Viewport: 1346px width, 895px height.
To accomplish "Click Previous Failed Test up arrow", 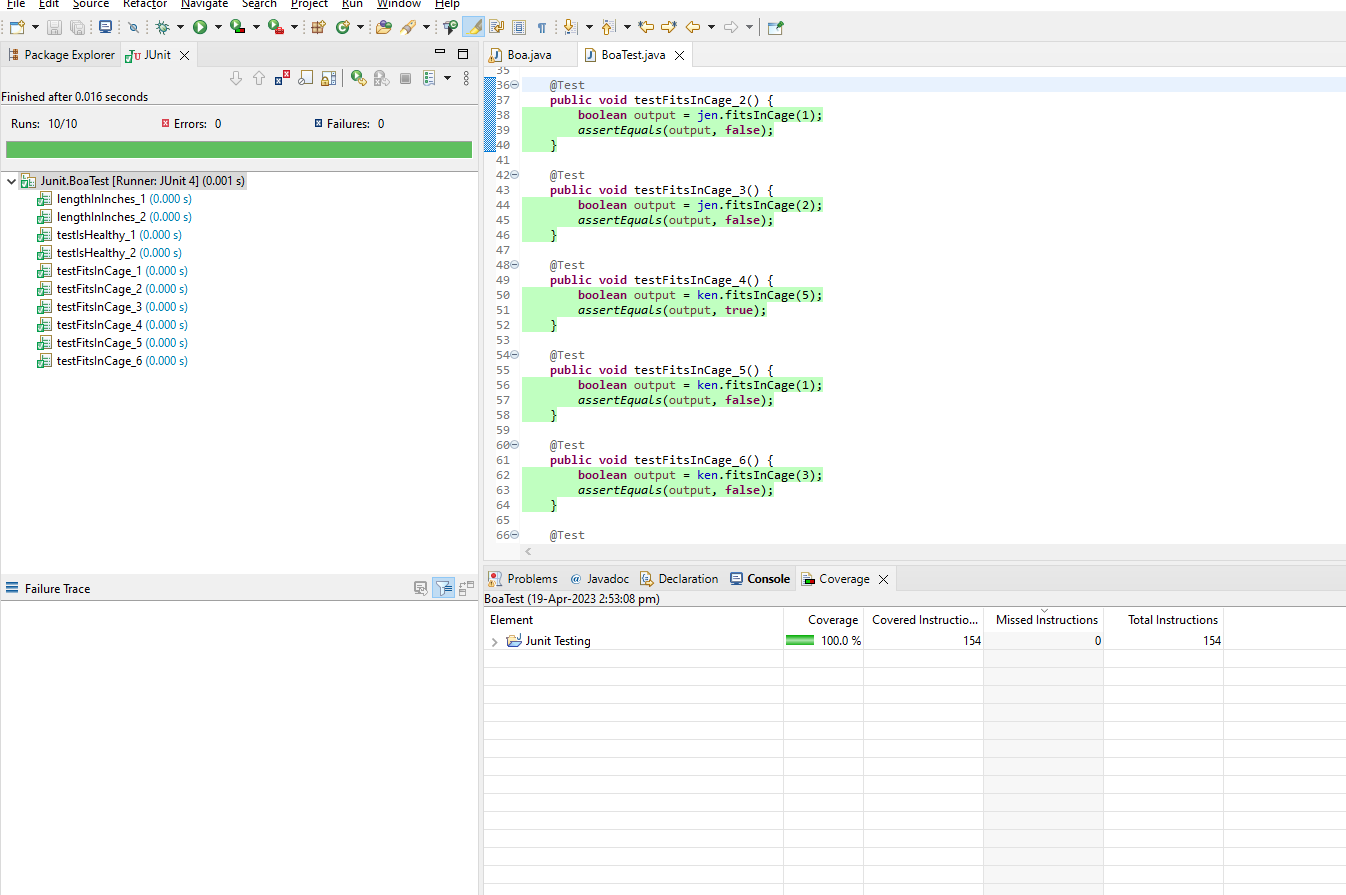I will click(x=259, y=78).
